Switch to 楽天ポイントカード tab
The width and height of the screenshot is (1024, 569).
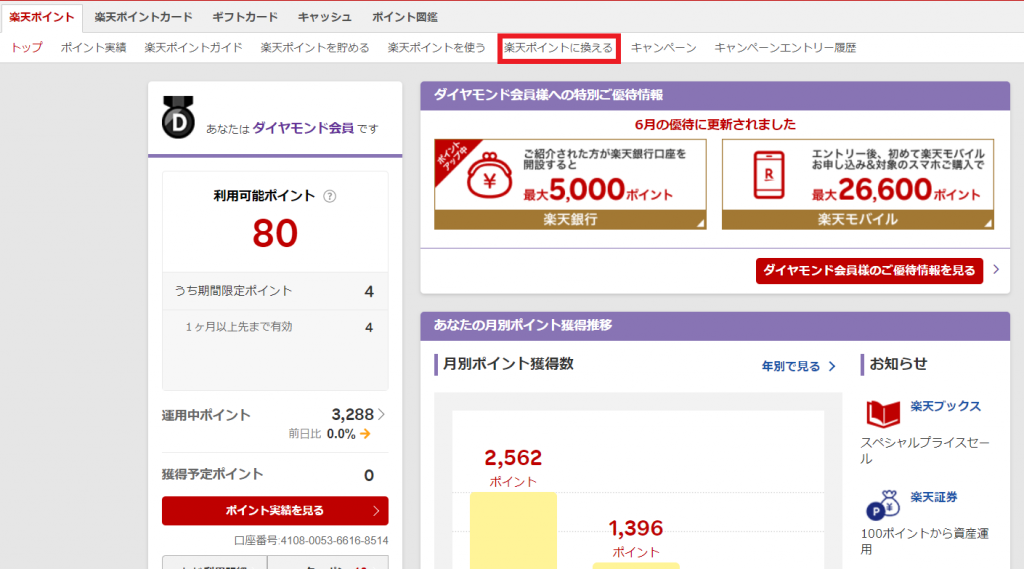[143, 18]
